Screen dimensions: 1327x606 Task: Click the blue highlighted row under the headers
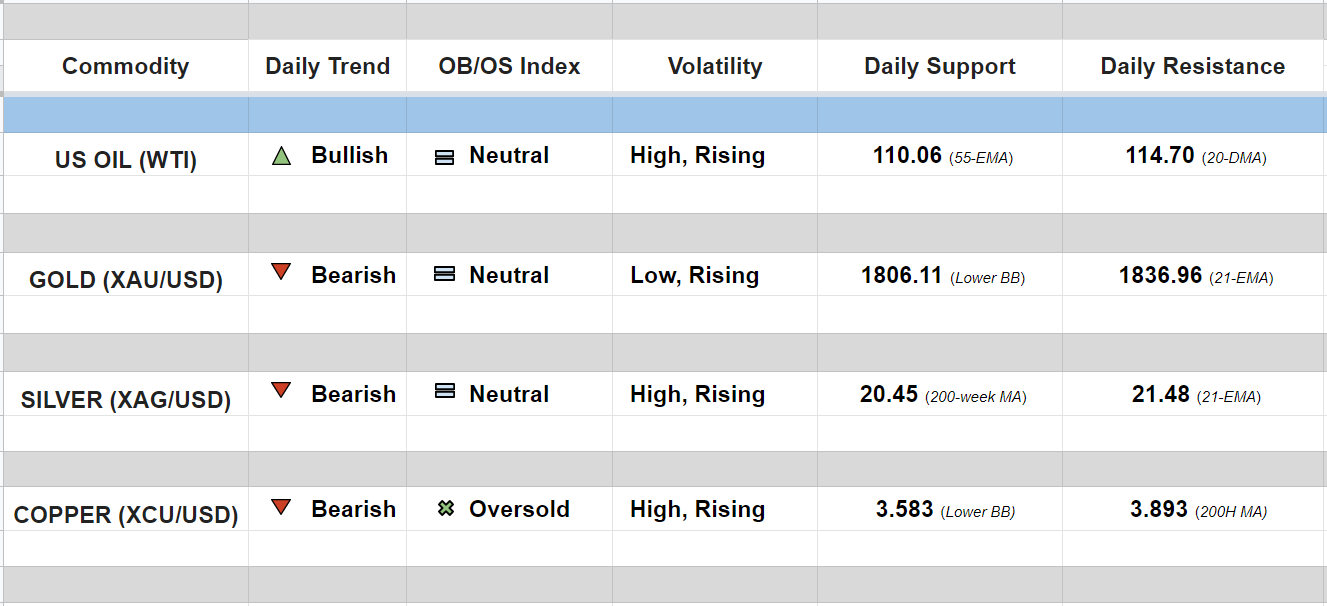664,115
